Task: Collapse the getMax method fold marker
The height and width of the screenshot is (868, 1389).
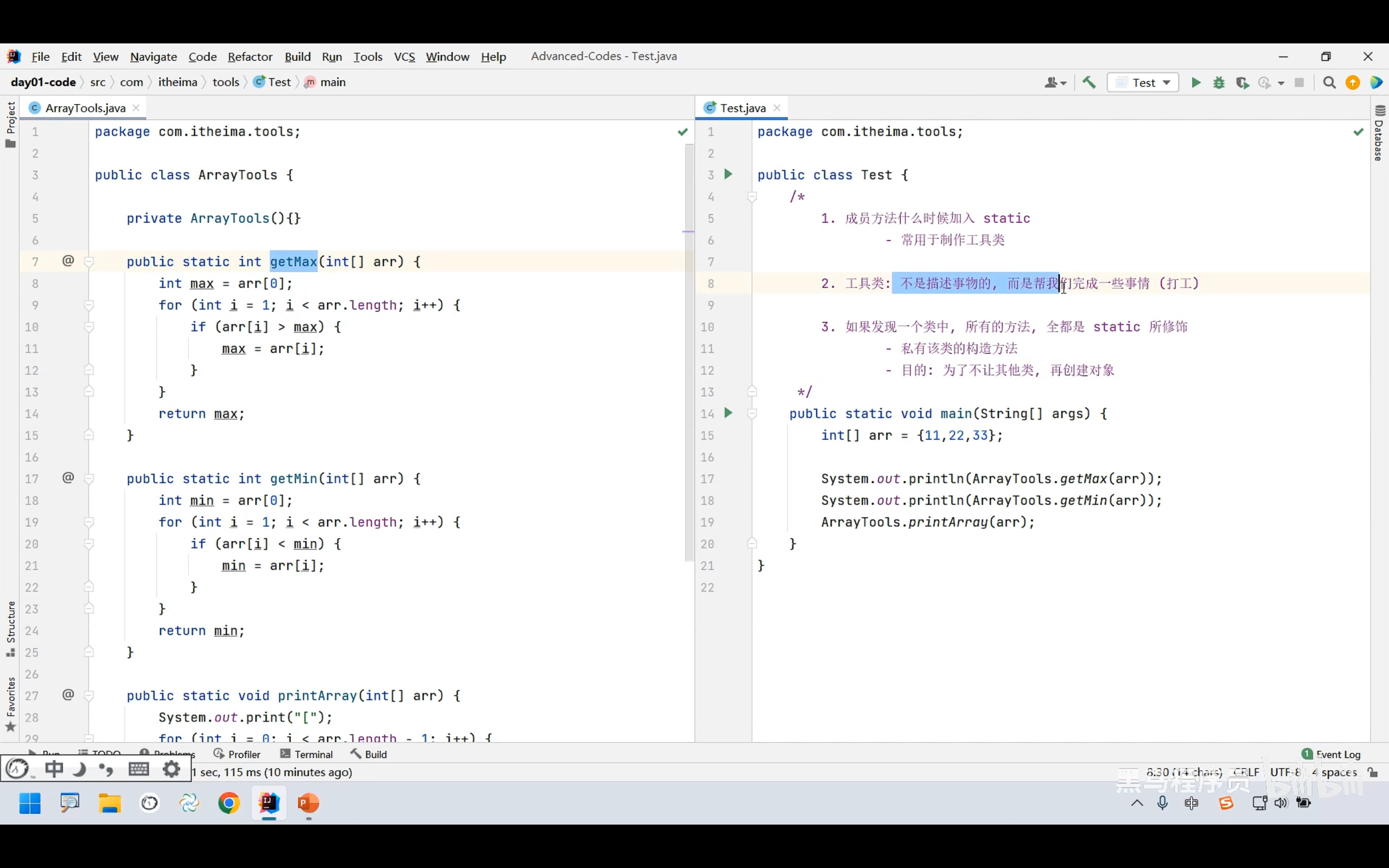Action: coord(89,262)
